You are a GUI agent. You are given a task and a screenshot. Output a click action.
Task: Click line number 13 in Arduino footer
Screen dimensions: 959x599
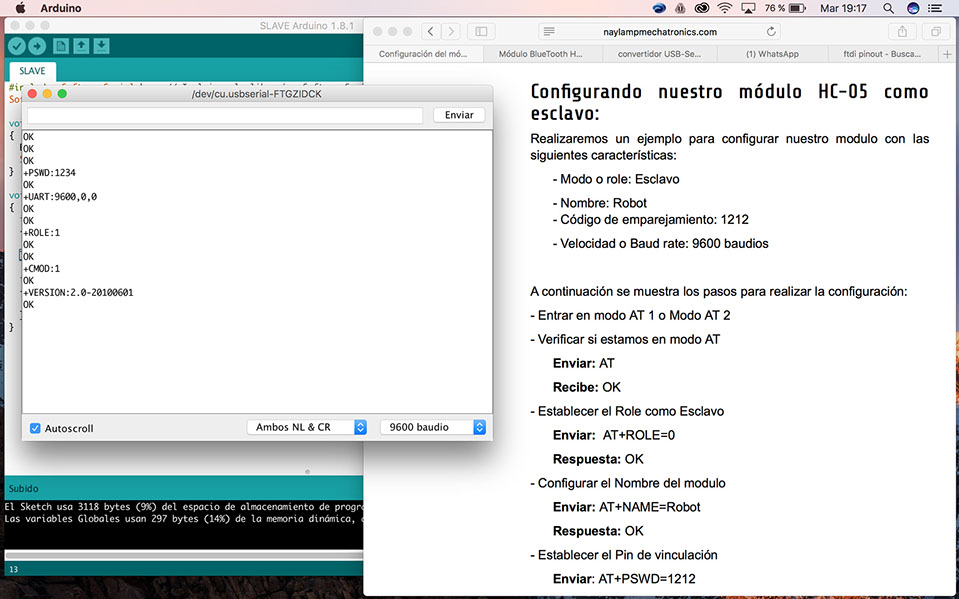click(13, 569)
